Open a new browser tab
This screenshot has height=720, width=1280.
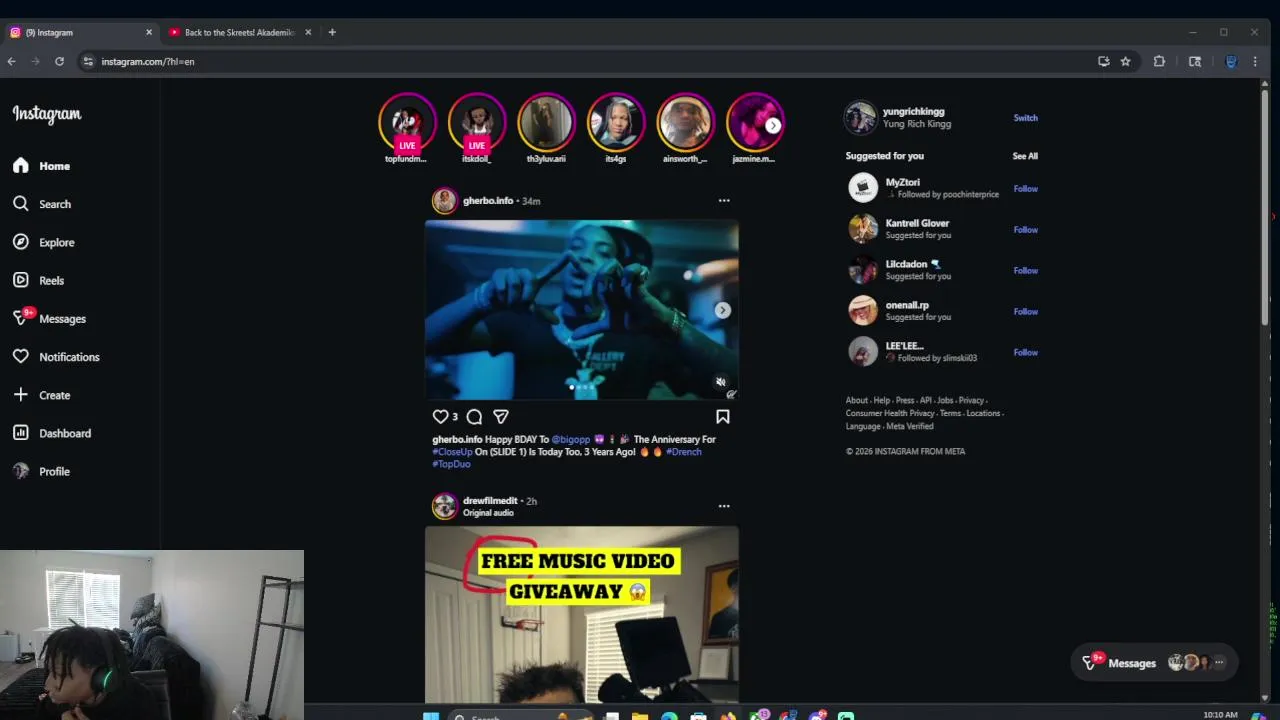pyautogui.click(x=332, y=32)
